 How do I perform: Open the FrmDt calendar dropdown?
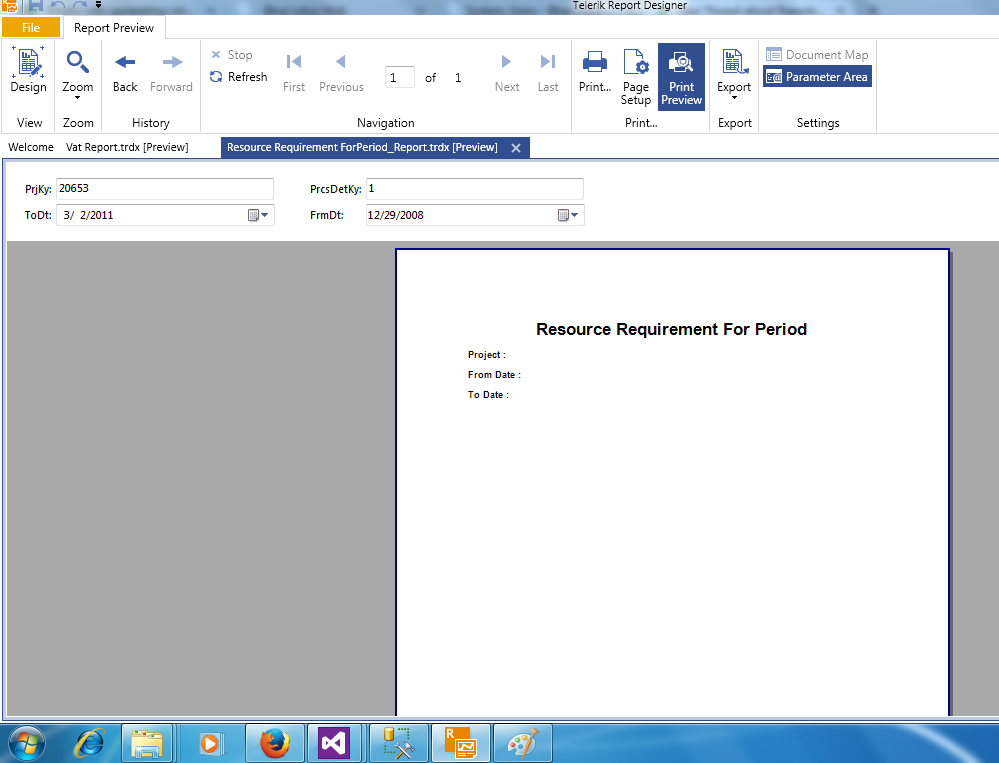tap(568, 215)
